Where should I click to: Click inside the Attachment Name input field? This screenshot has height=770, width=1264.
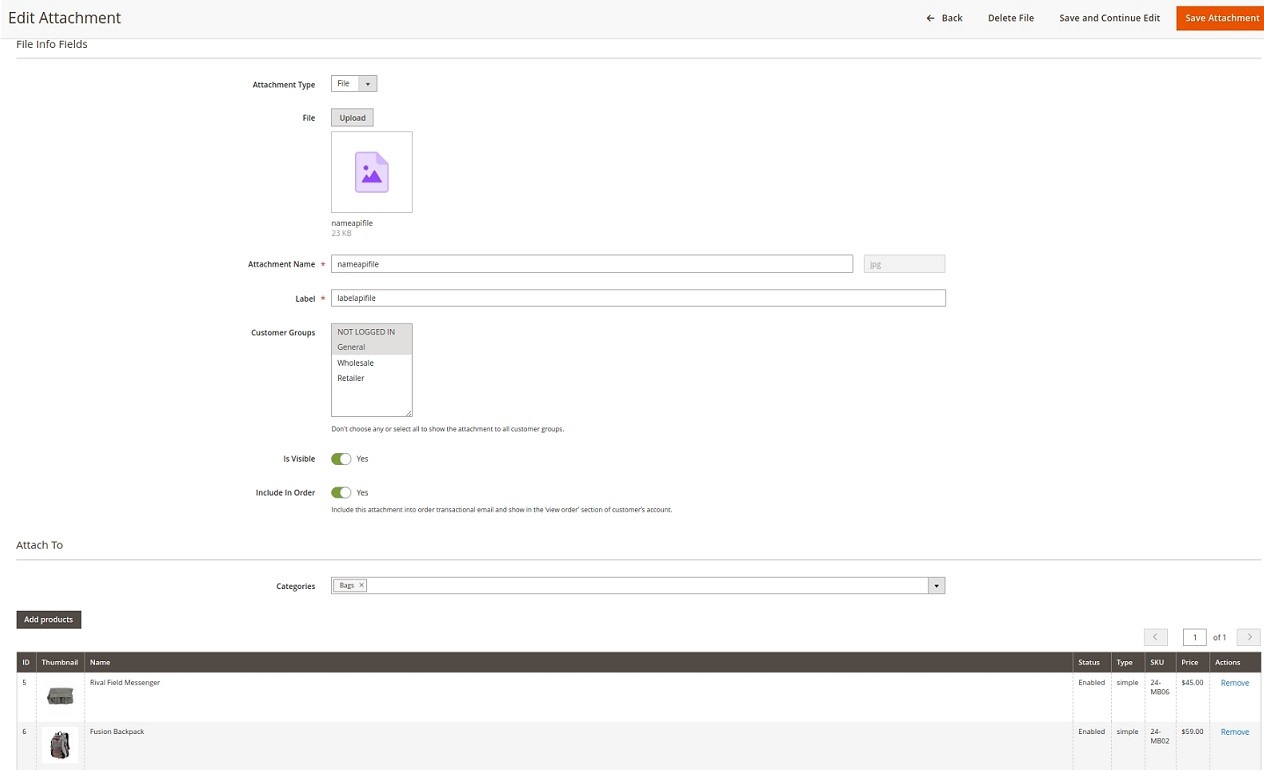click(x=590, y=263)
